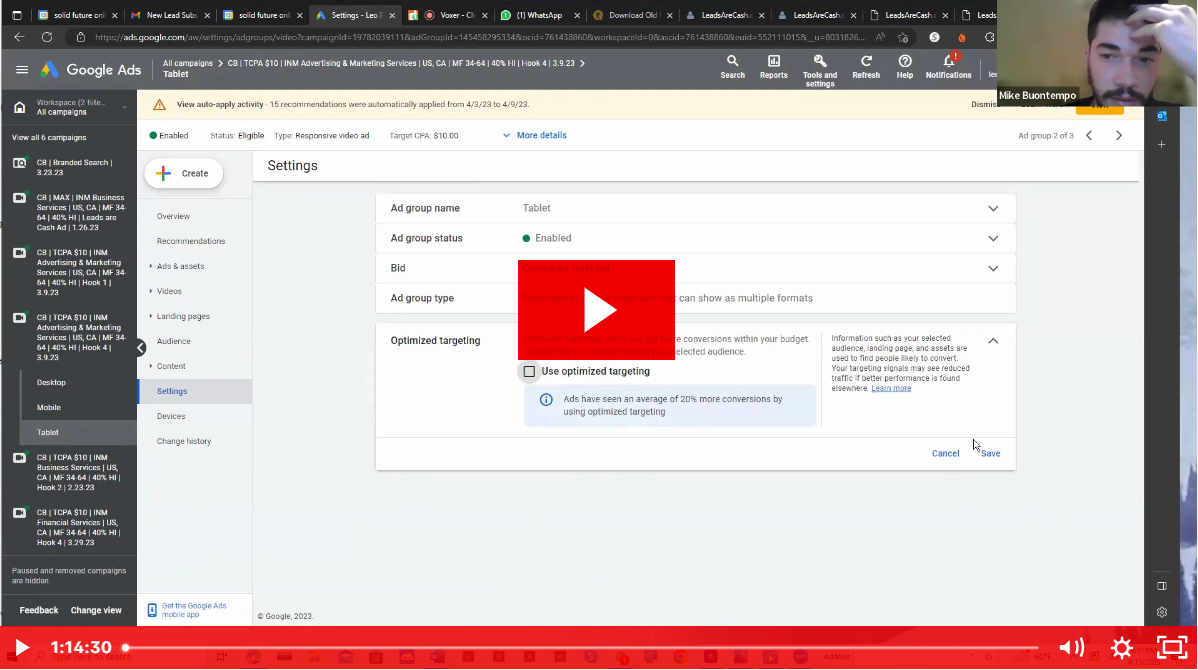Mute the video with the speaker icon

tap(1071, 648)
